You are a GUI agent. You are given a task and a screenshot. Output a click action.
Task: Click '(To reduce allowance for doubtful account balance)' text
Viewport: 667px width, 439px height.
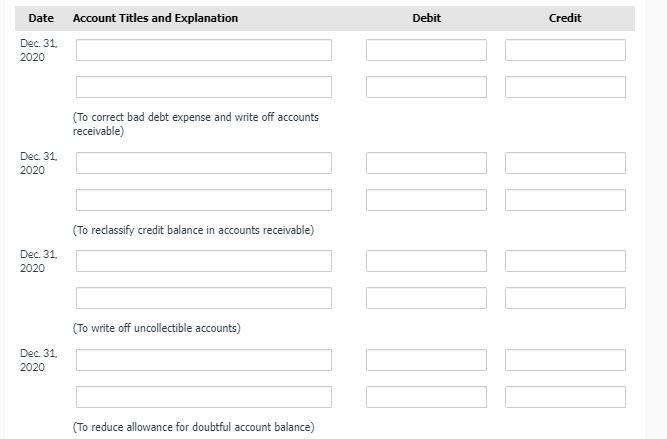[194, 427]
